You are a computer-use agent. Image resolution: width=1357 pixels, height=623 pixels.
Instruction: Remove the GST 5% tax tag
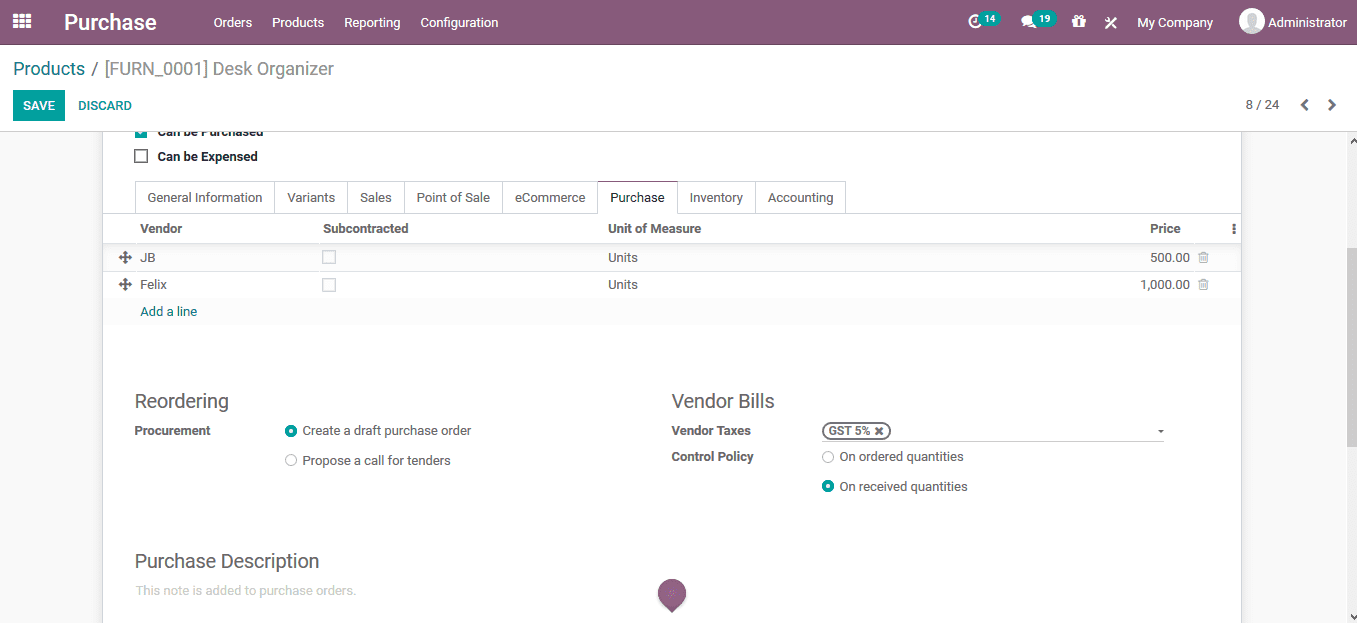(x=878, y=430)
